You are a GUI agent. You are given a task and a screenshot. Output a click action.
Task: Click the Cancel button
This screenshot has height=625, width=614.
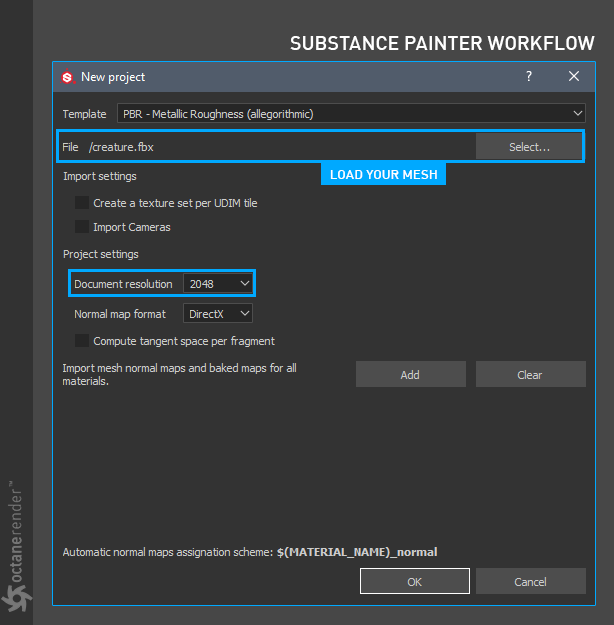[530, 581]
